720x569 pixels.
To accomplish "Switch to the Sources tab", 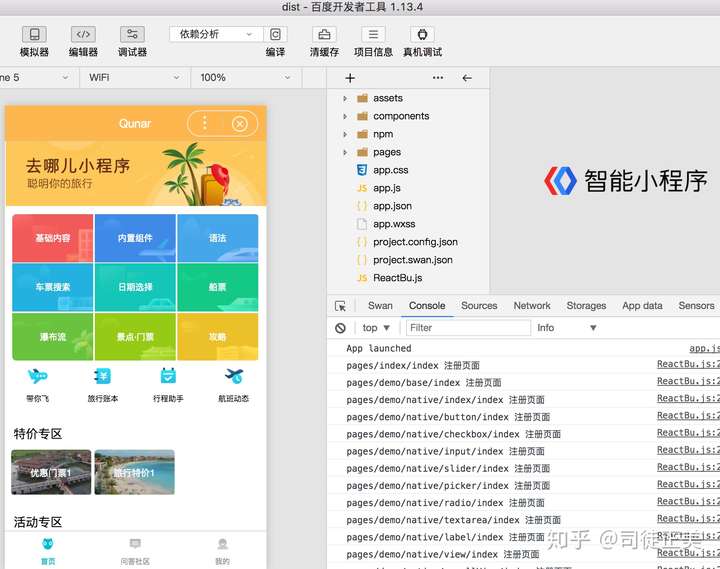I will pyautogui.click(x=479, y=305).
